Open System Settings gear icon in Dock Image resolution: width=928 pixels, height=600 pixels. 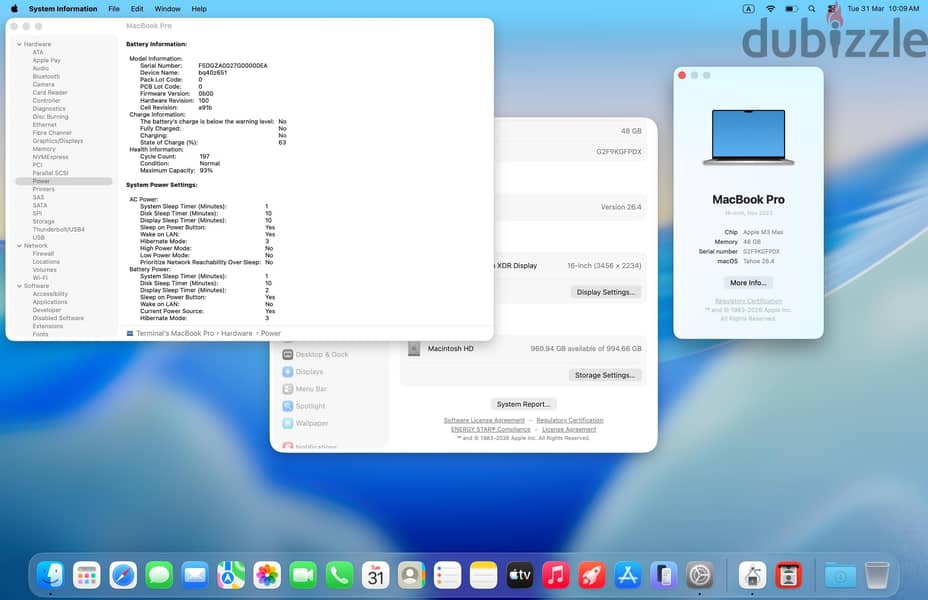pyautogui.click(x=700, y=575)
